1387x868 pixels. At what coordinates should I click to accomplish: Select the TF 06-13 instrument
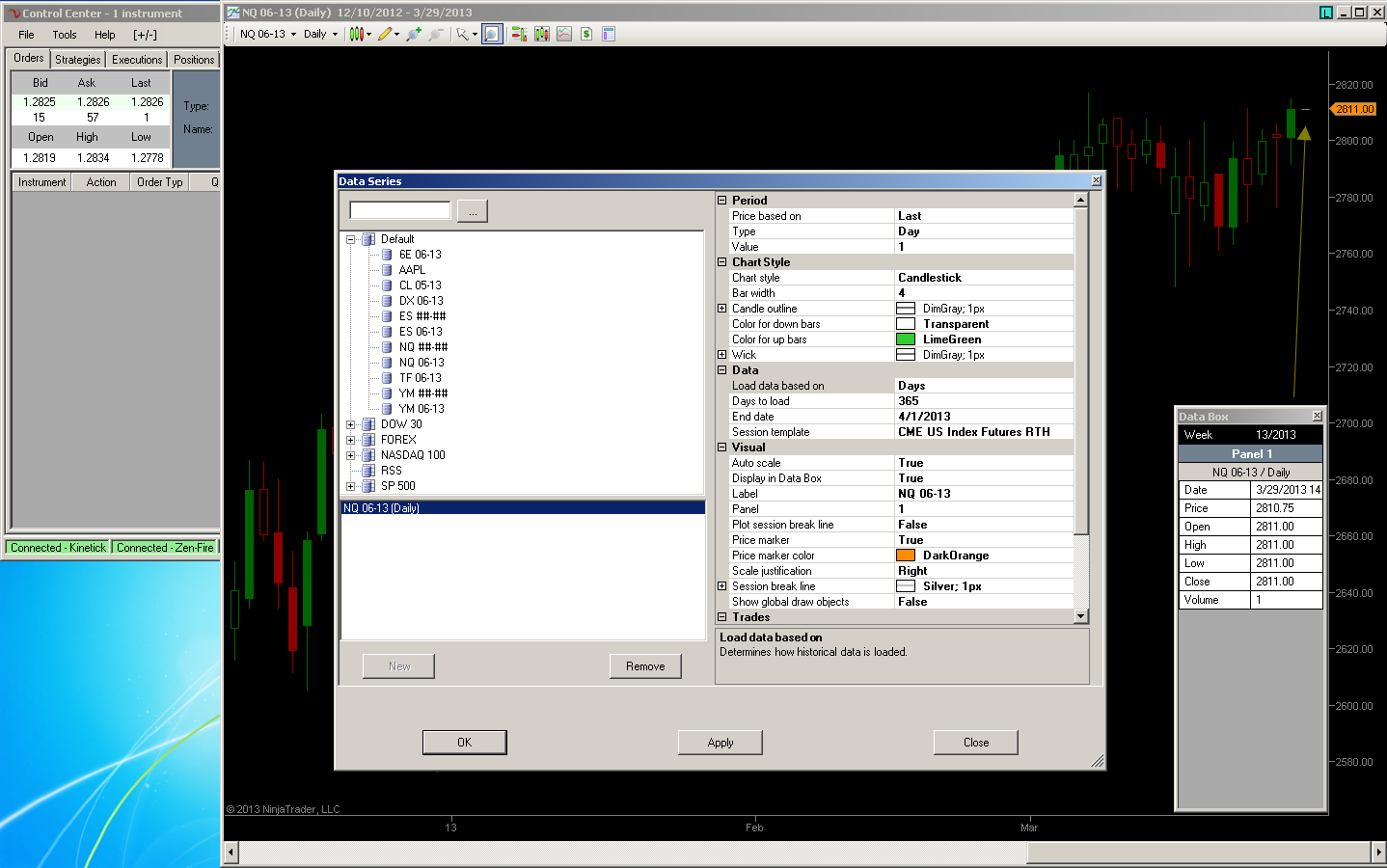[x=421, y=378]
